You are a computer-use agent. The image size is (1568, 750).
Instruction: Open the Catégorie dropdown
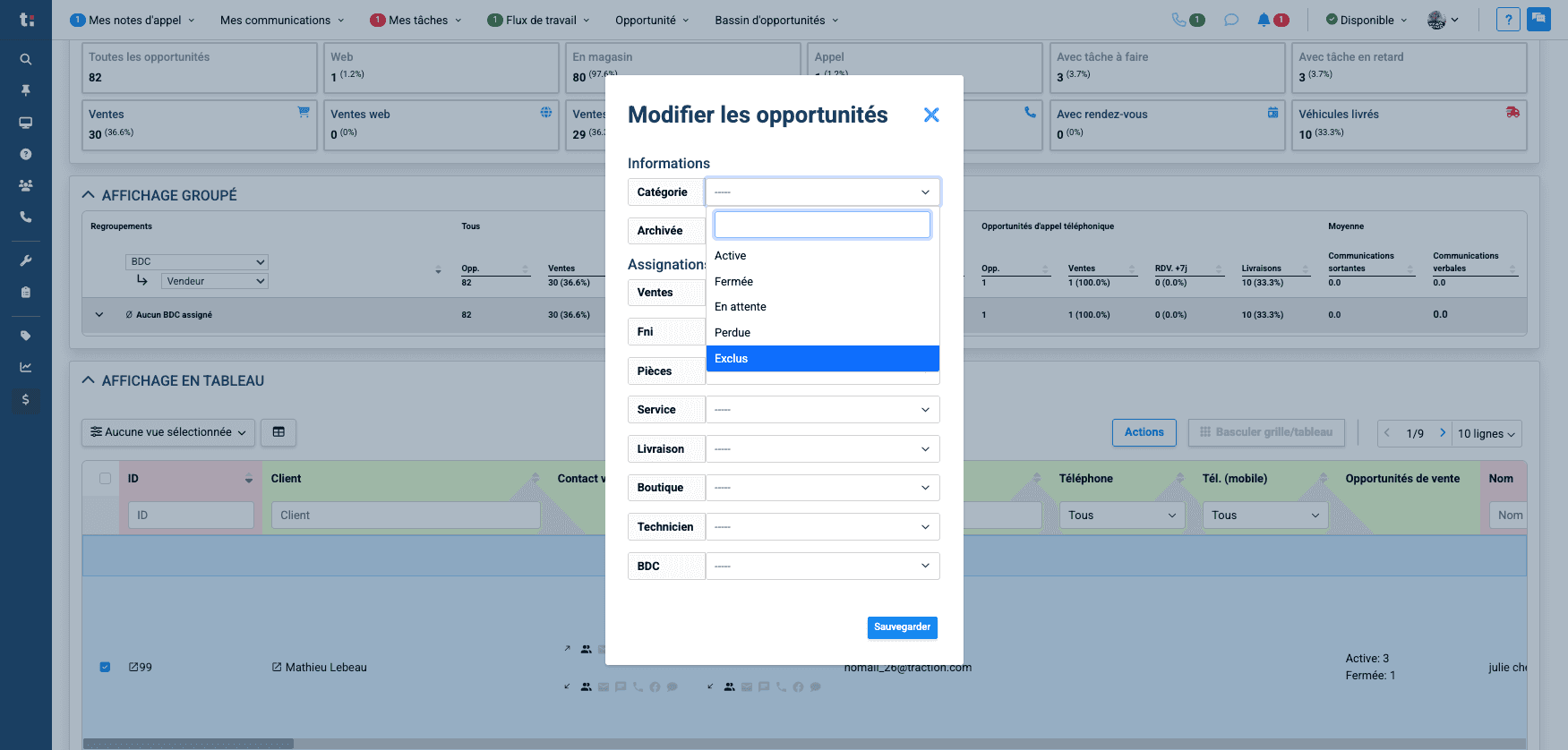click(x=822, y=192)
